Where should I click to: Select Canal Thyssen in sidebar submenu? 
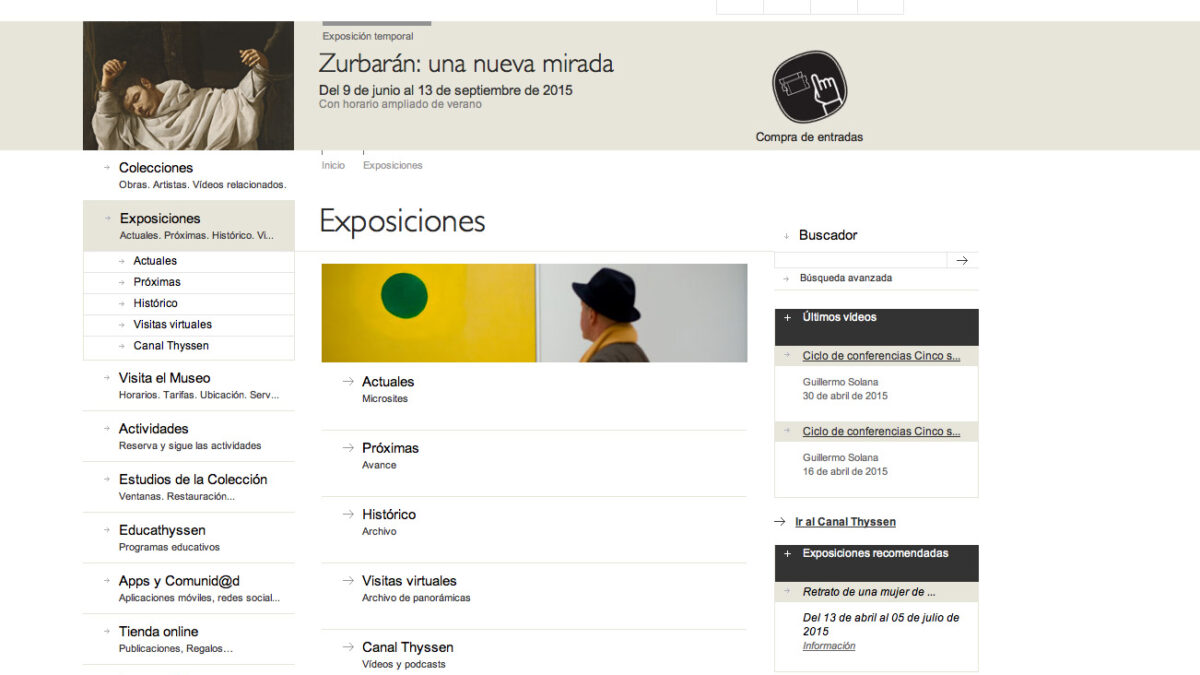171,346
